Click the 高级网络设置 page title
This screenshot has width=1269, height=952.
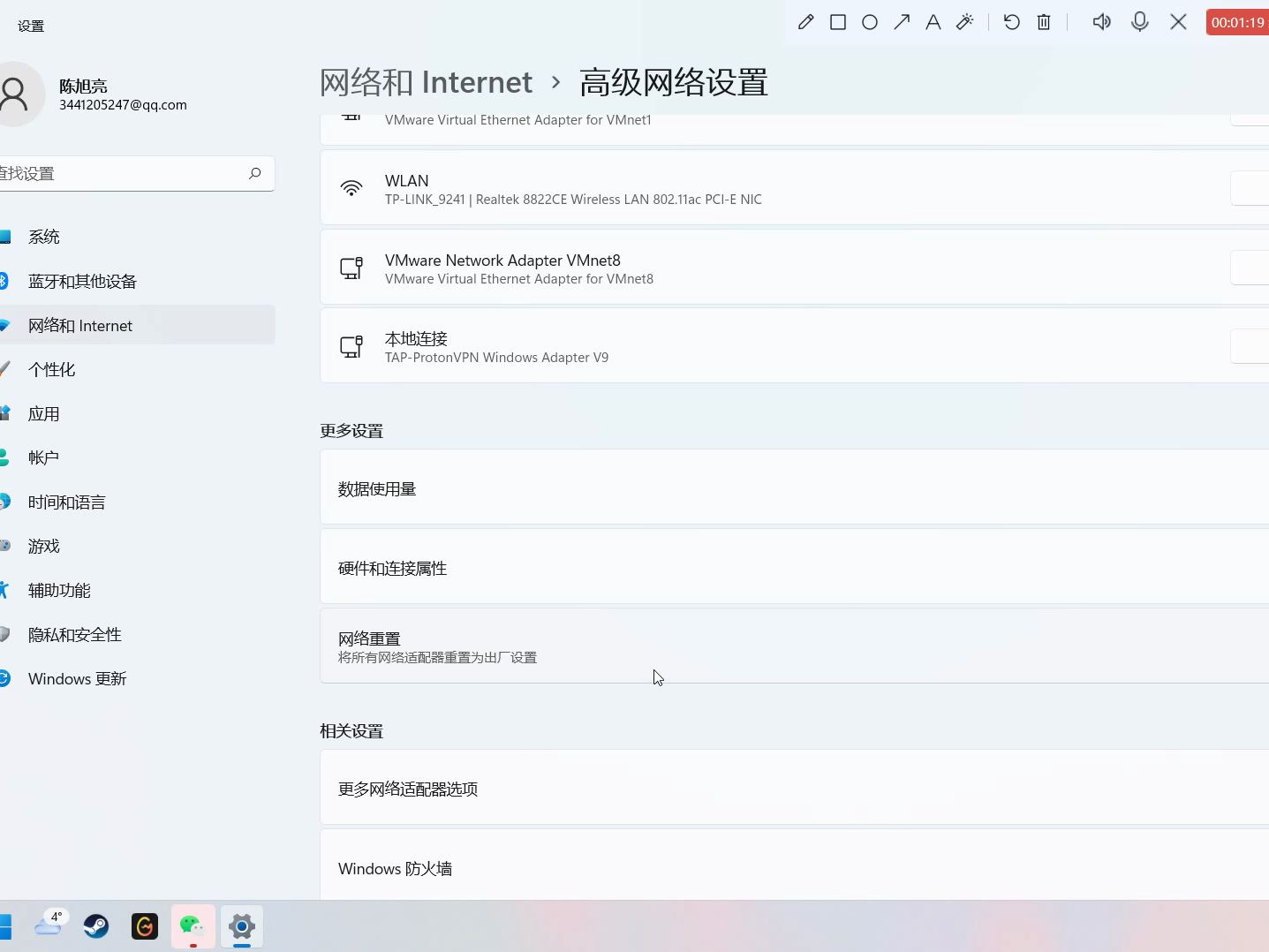[x=673, y=82]
